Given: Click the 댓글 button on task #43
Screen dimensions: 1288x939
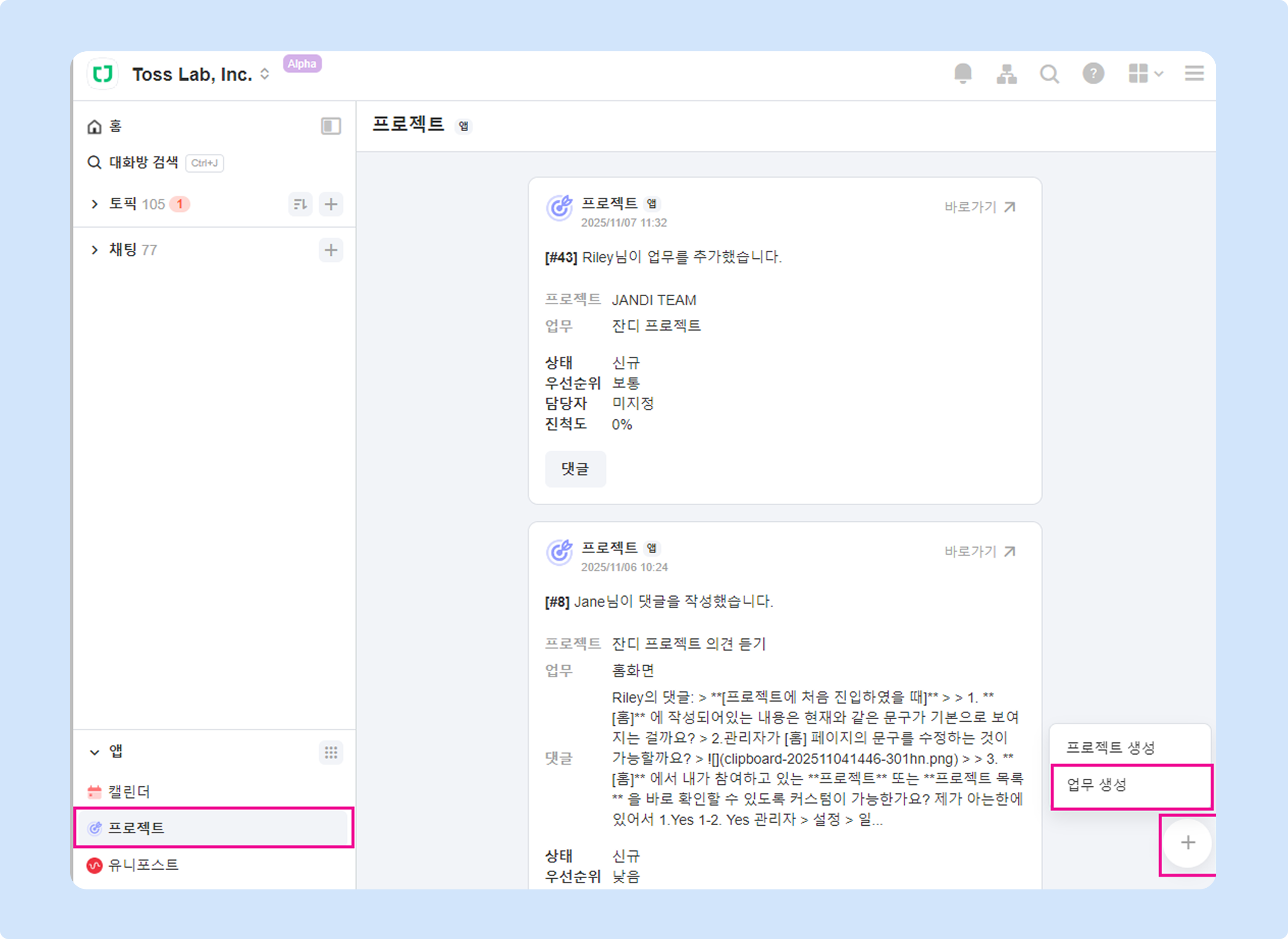Looking at the screenshot, I should point(575,469).
